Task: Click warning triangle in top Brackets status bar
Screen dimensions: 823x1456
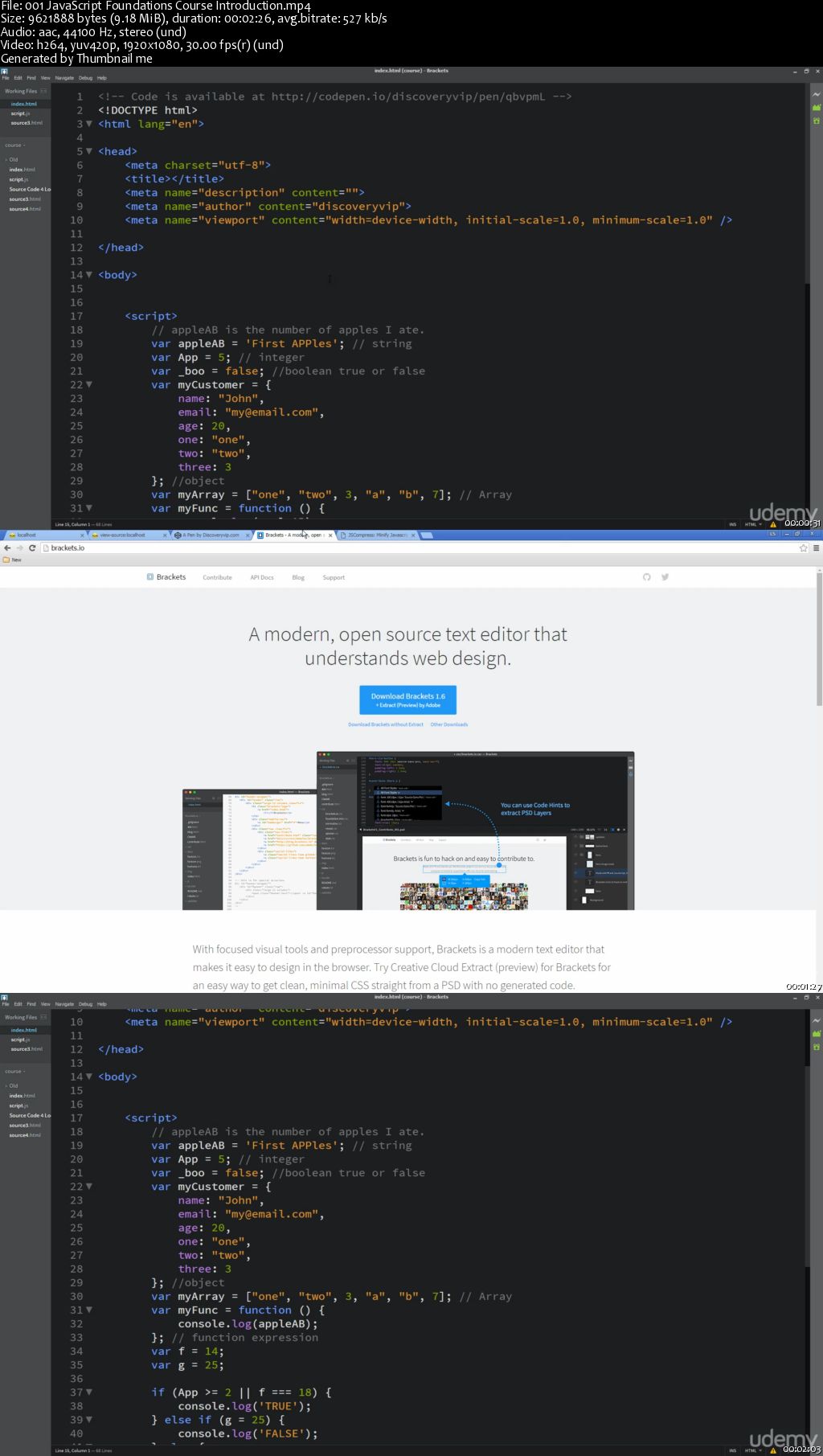Action: (x=773, y=524)
